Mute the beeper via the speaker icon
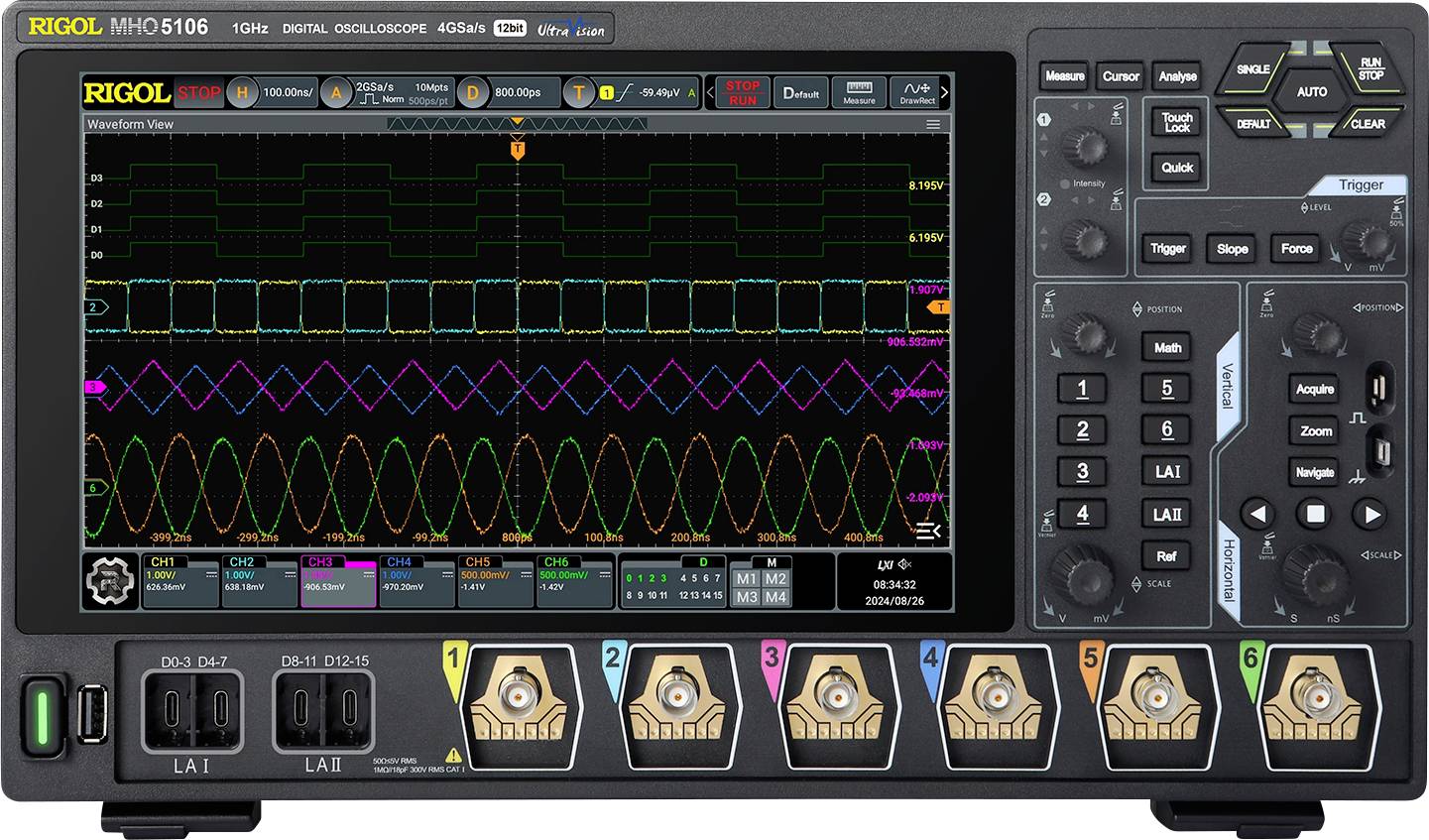This screenshot has height=840, width=1429. [905, 564]
